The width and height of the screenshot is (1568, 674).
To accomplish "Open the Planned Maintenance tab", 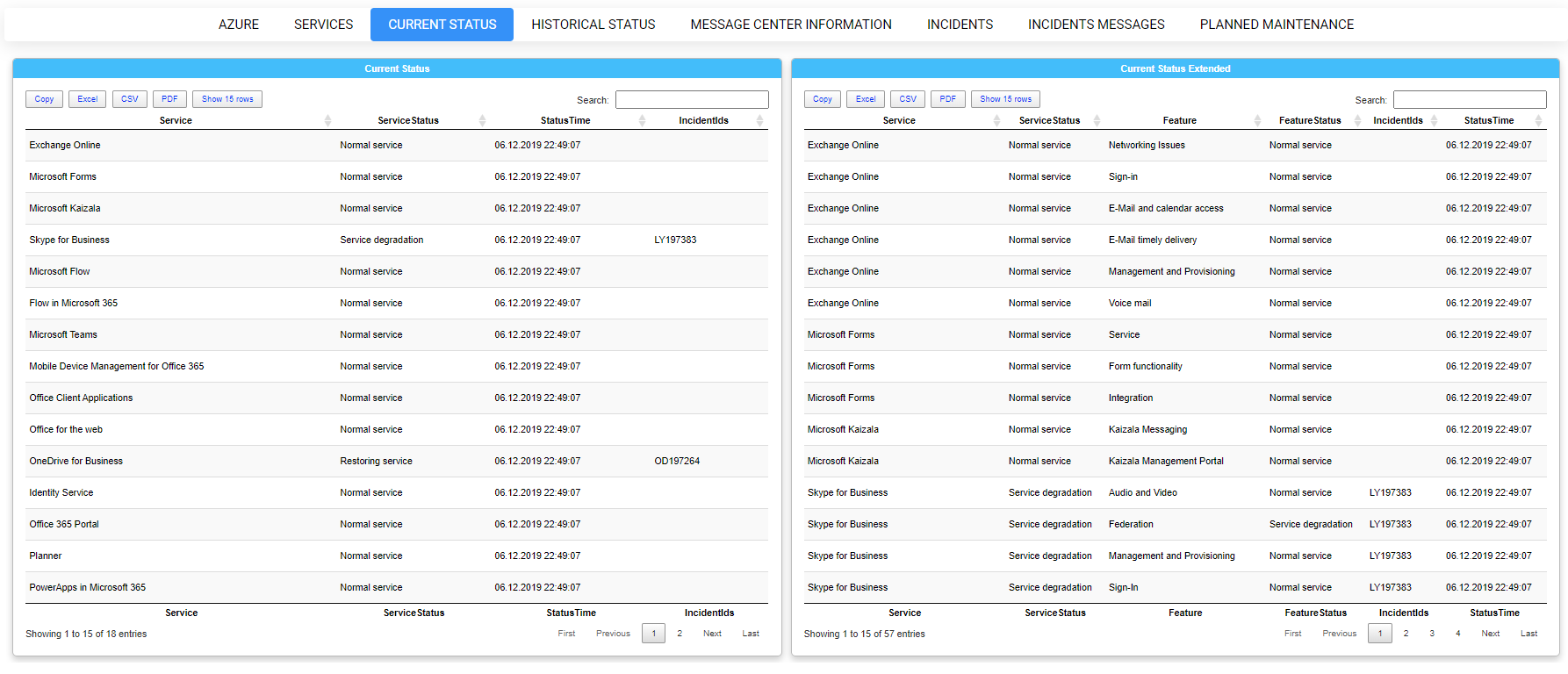I will 1277,25.
